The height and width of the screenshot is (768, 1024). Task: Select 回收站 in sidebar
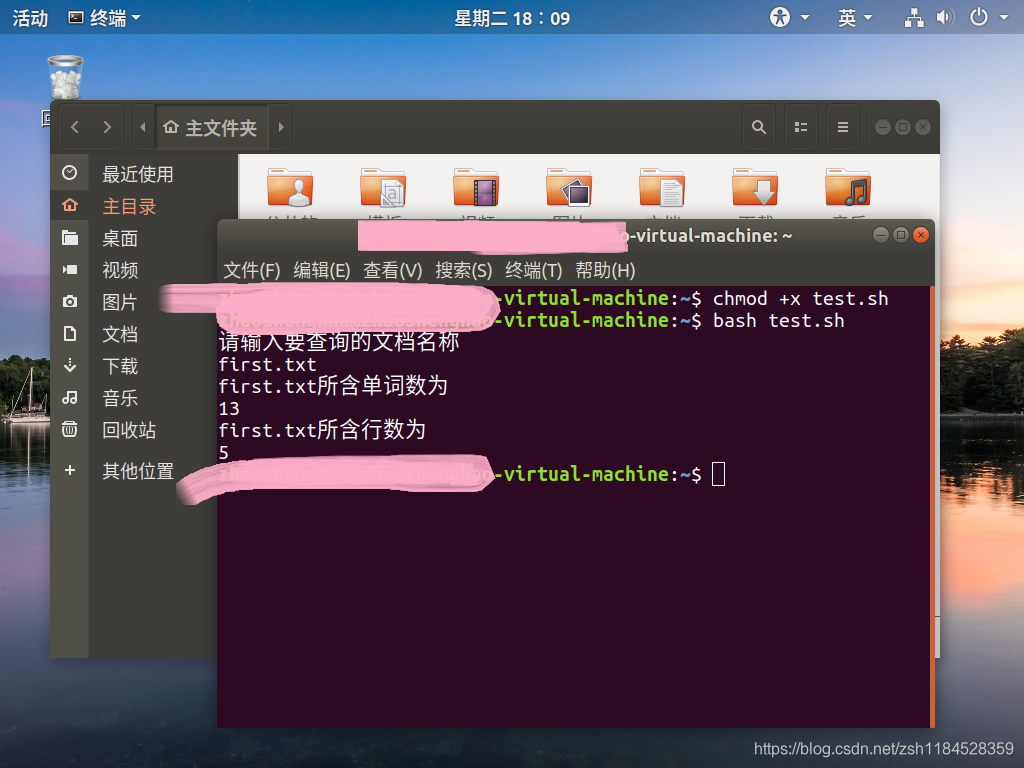(x=129, y=430)
